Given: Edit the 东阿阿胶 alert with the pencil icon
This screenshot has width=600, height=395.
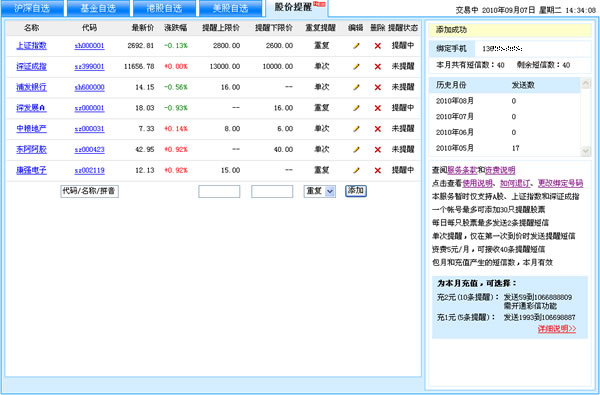Looking at the screenshot, I should (356, 150).
